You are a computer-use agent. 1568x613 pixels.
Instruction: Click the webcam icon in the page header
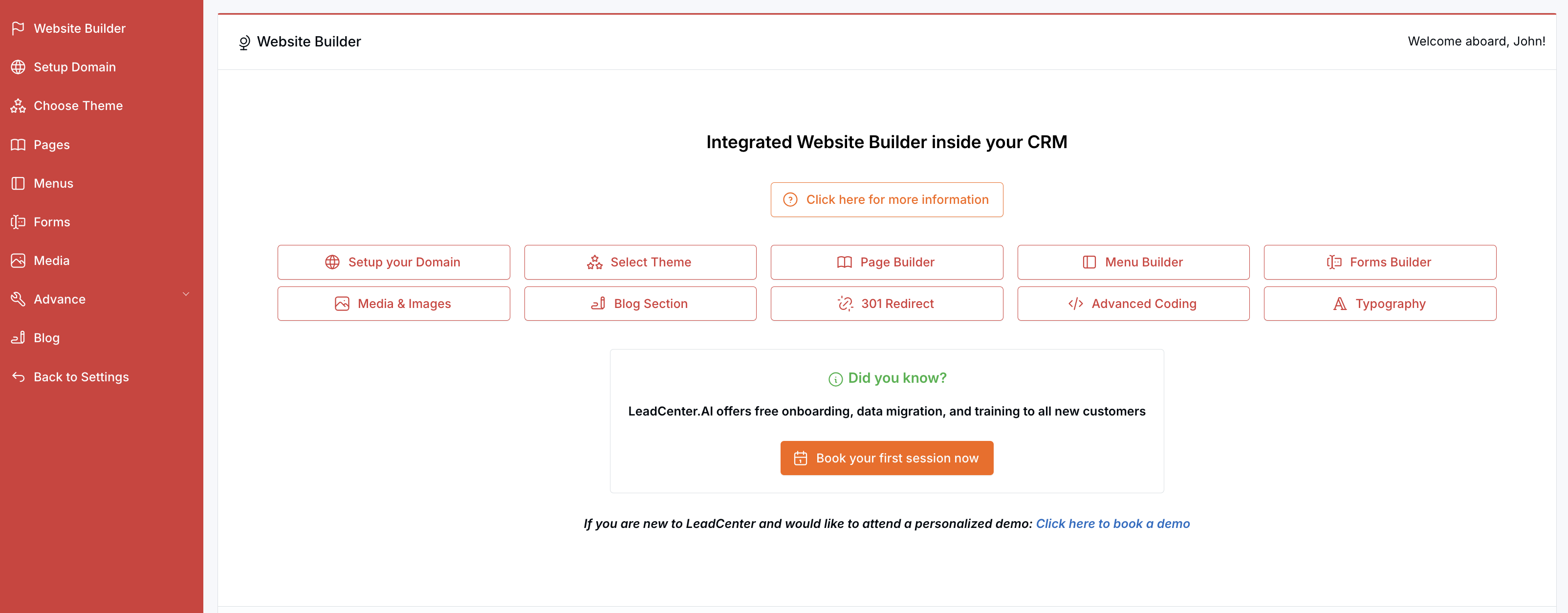tap(244, 43)
